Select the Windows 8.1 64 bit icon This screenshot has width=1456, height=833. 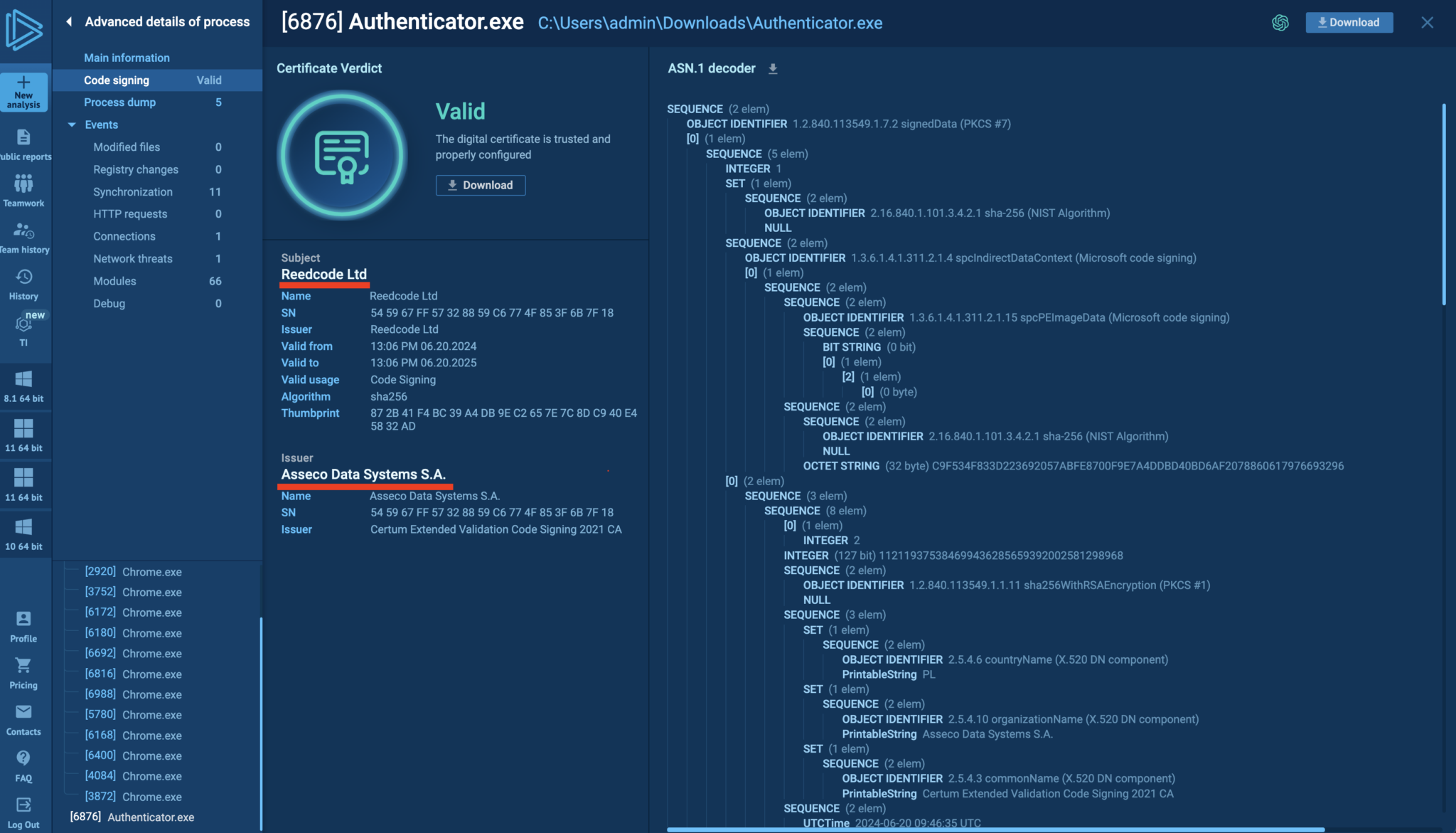[23, 379]
